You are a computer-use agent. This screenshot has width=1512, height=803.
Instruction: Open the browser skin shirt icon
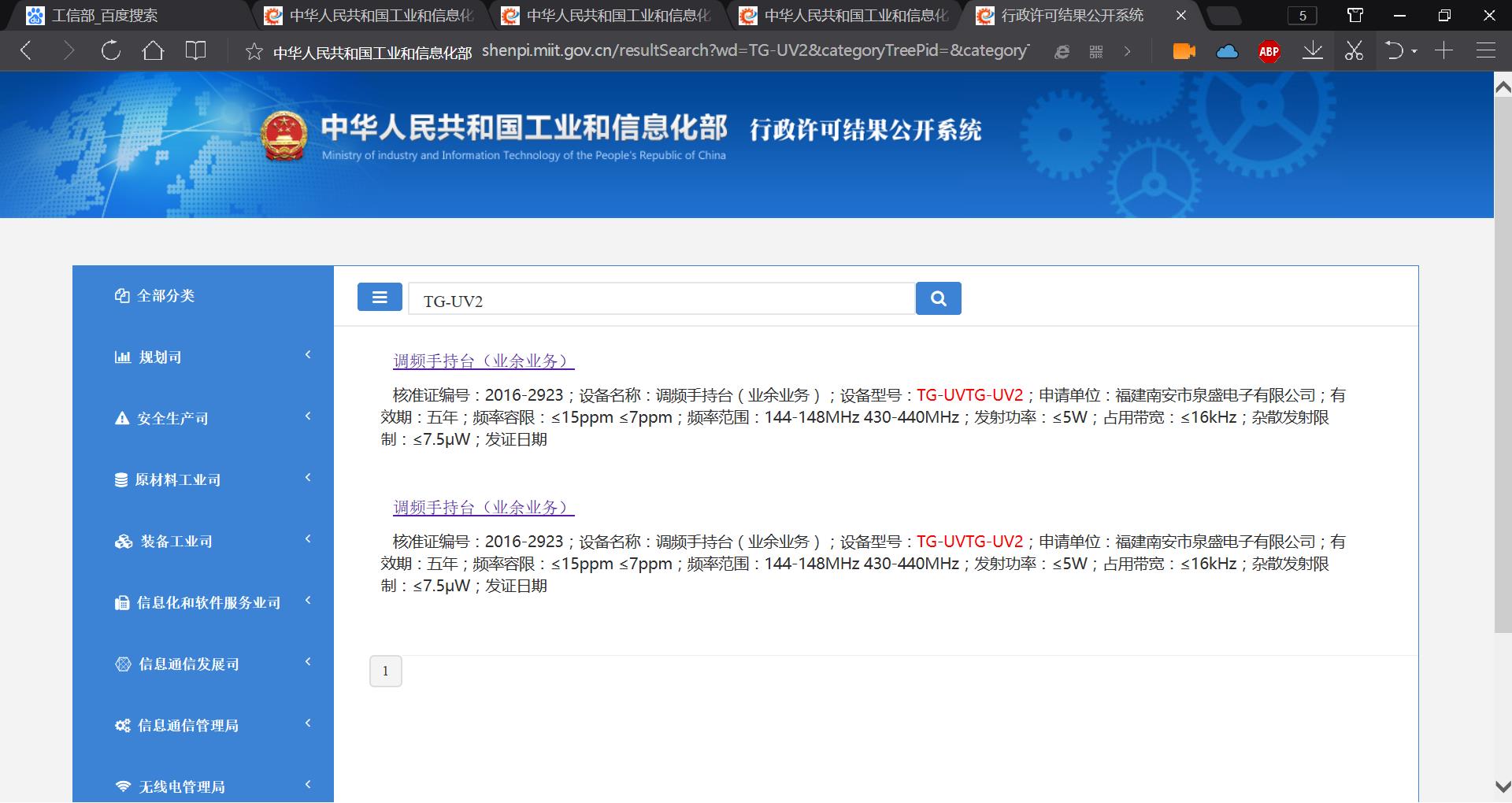pyautogui.click(x=1354, y=16)
